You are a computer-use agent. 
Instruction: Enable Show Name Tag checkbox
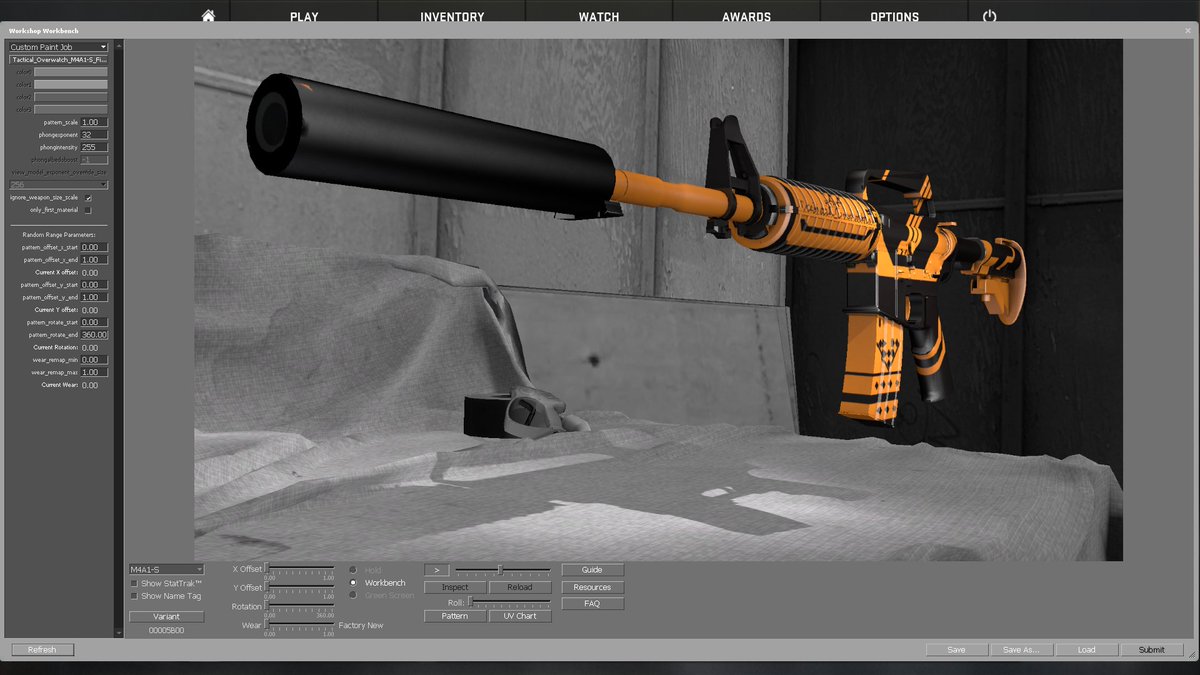[x=135, y=596]
